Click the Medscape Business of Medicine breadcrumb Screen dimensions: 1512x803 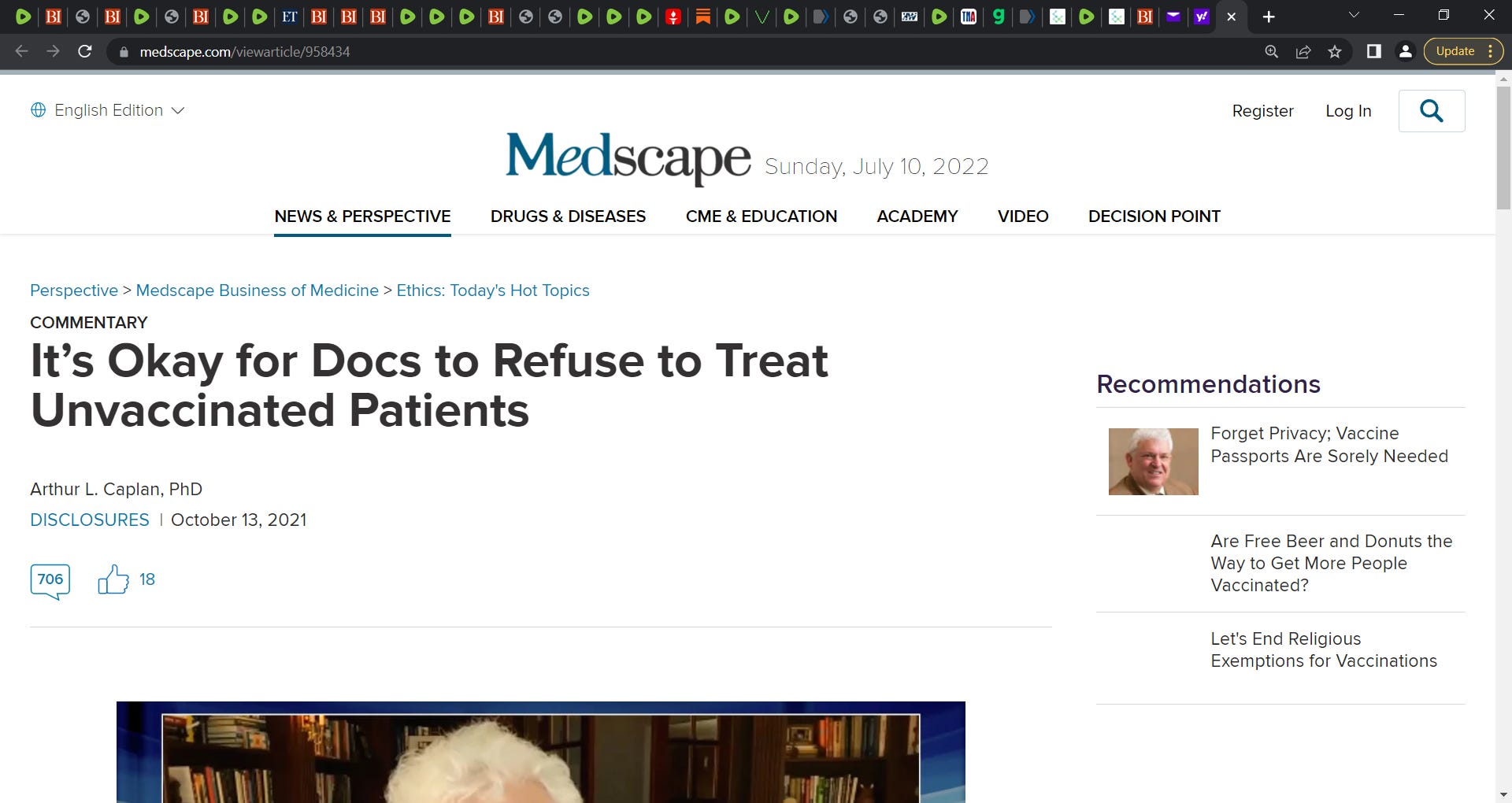pyautogui.click(x=258, y=290)
